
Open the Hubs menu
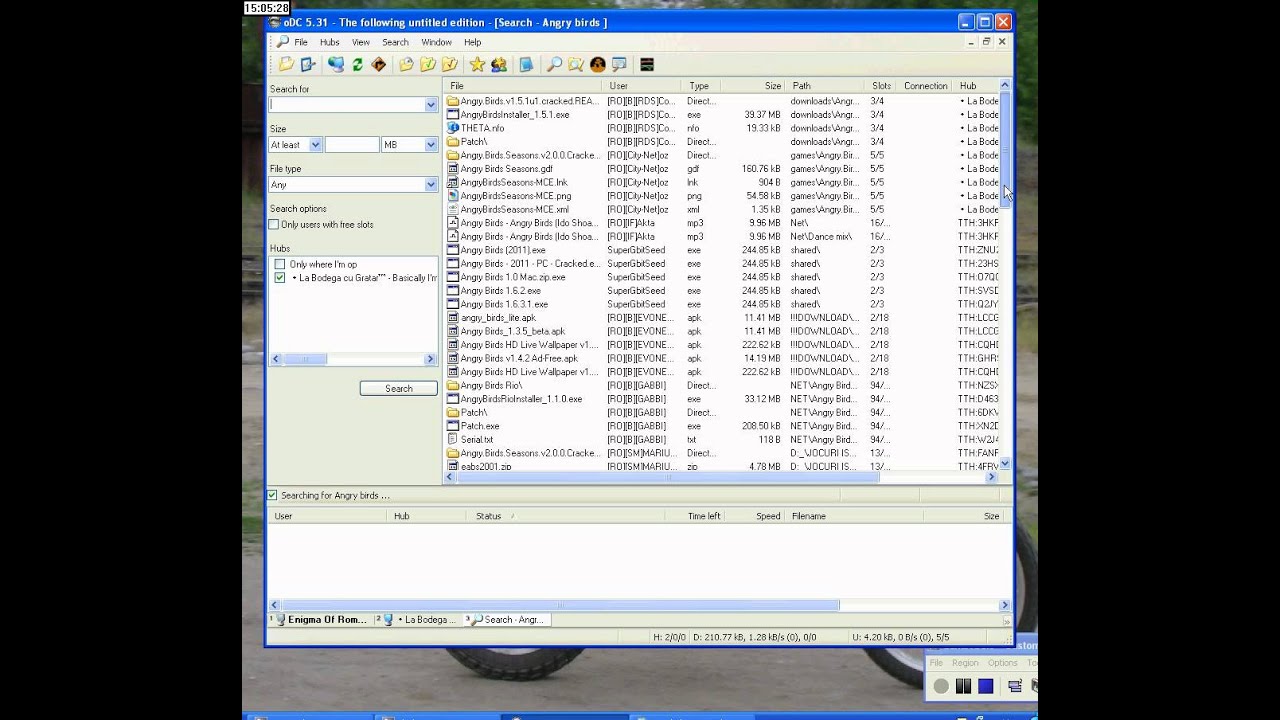coord(330,42)
